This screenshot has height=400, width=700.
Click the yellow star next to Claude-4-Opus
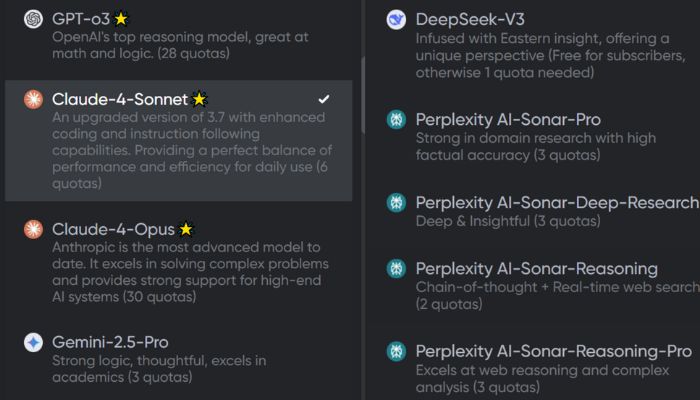coord(186,229)
